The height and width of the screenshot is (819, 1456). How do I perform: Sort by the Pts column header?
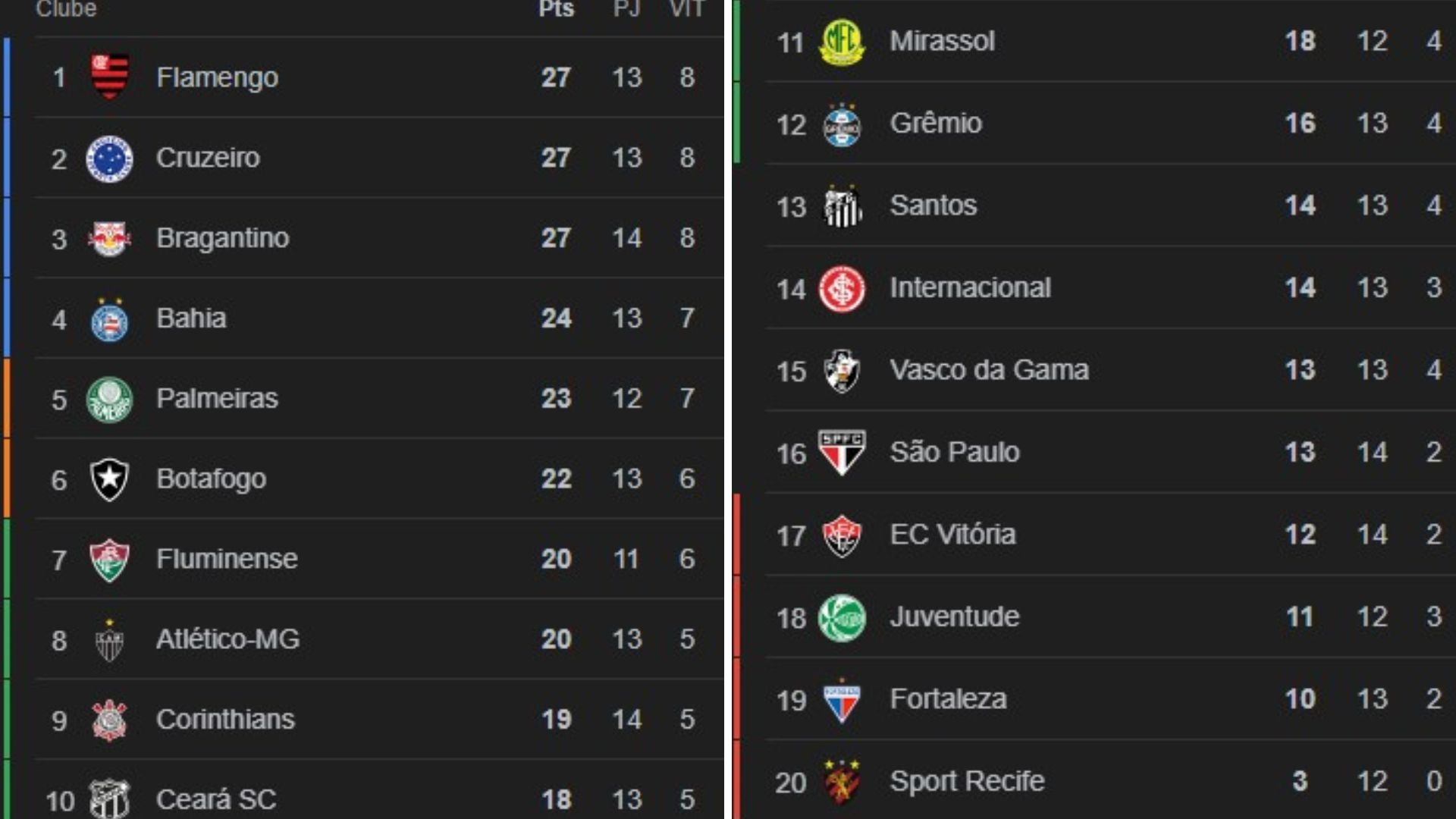(556, 9)
